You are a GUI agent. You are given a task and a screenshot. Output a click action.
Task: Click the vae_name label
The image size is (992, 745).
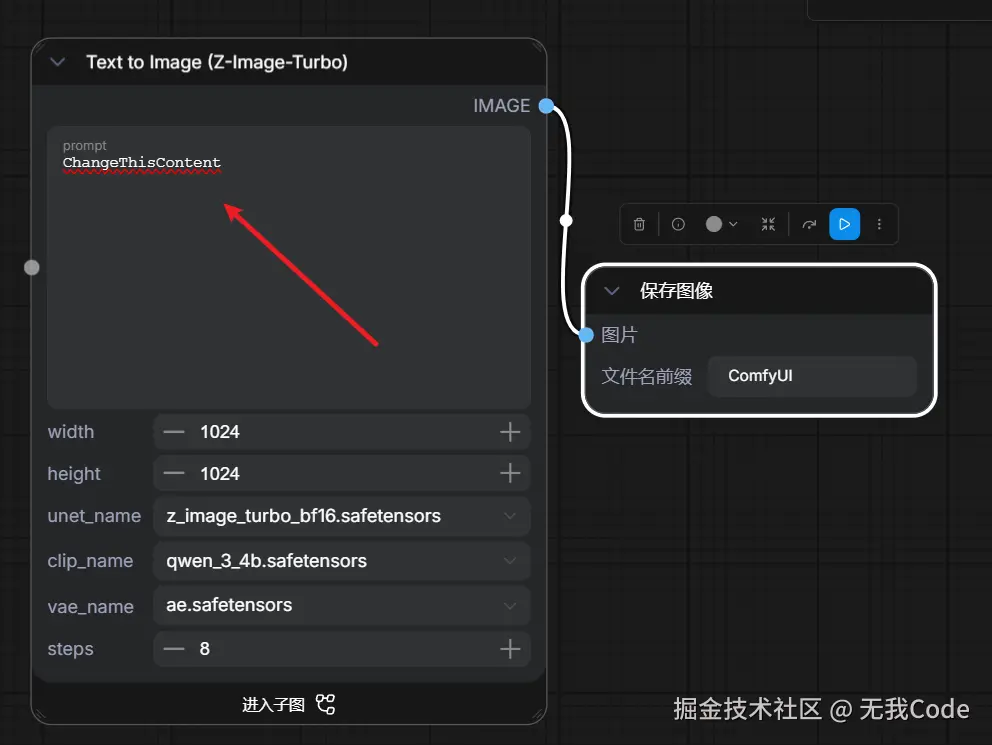pos(90,606)
